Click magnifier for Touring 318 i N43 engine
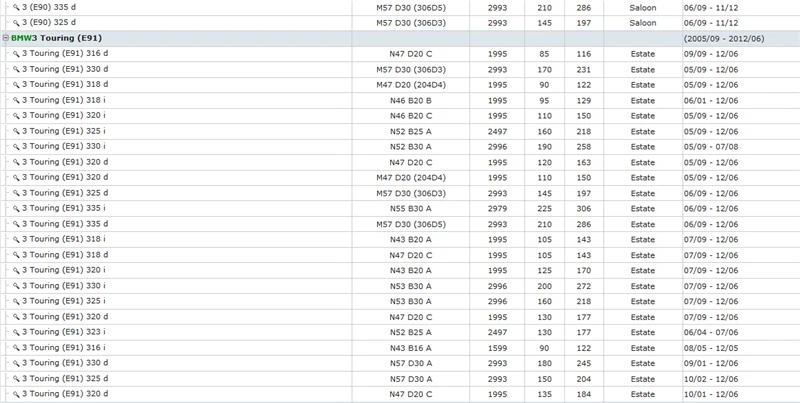The image size is (800, 403). (x=16, y=239)
